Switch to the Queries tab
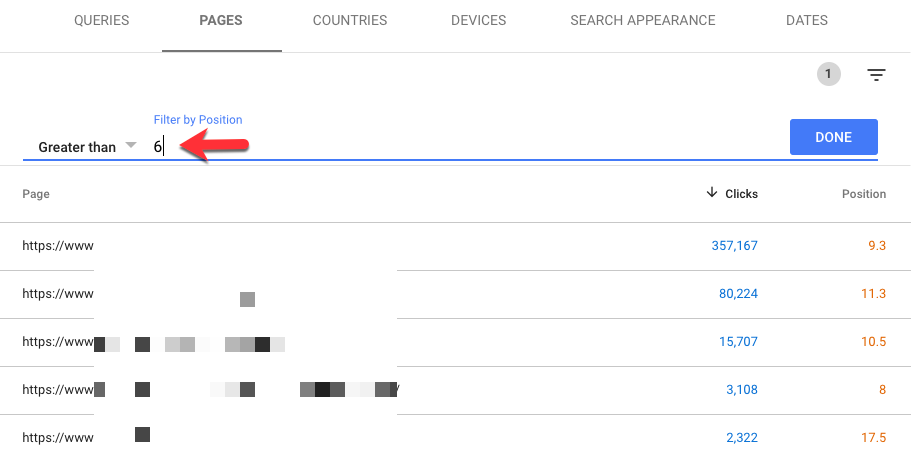 (x=102, y=20)
